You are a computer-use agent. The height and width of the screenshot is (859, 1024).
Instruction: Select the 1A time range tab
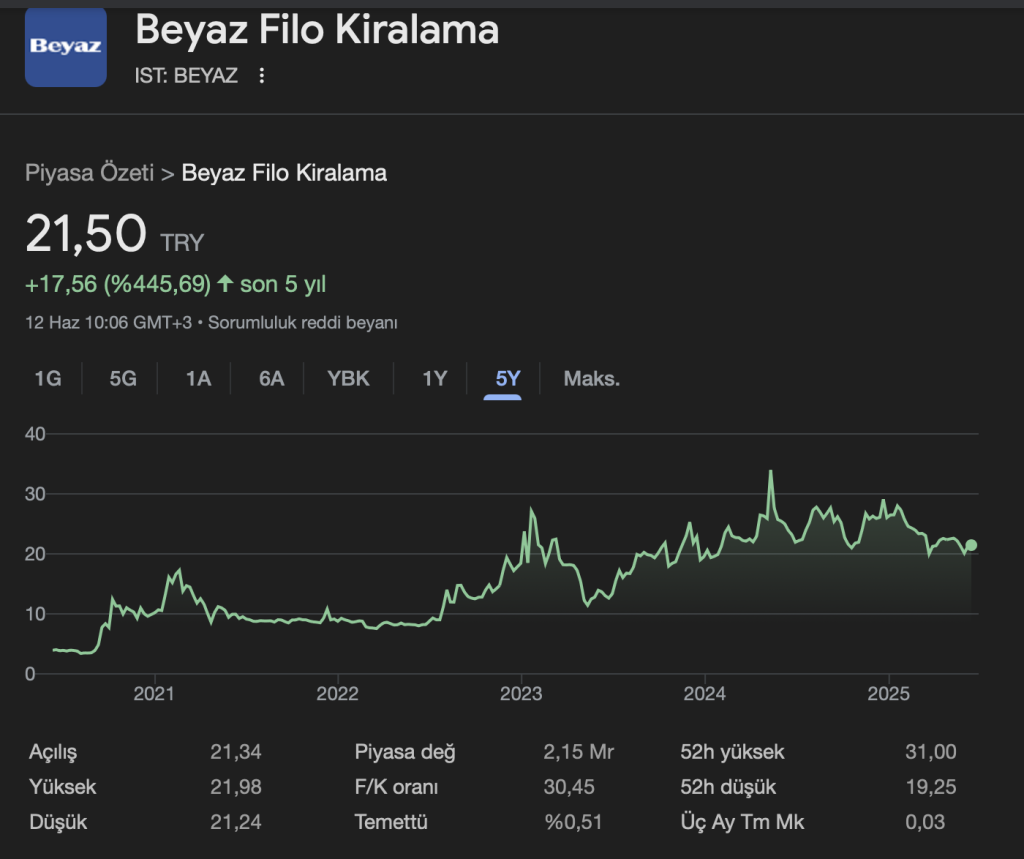[x=198, y=379]
